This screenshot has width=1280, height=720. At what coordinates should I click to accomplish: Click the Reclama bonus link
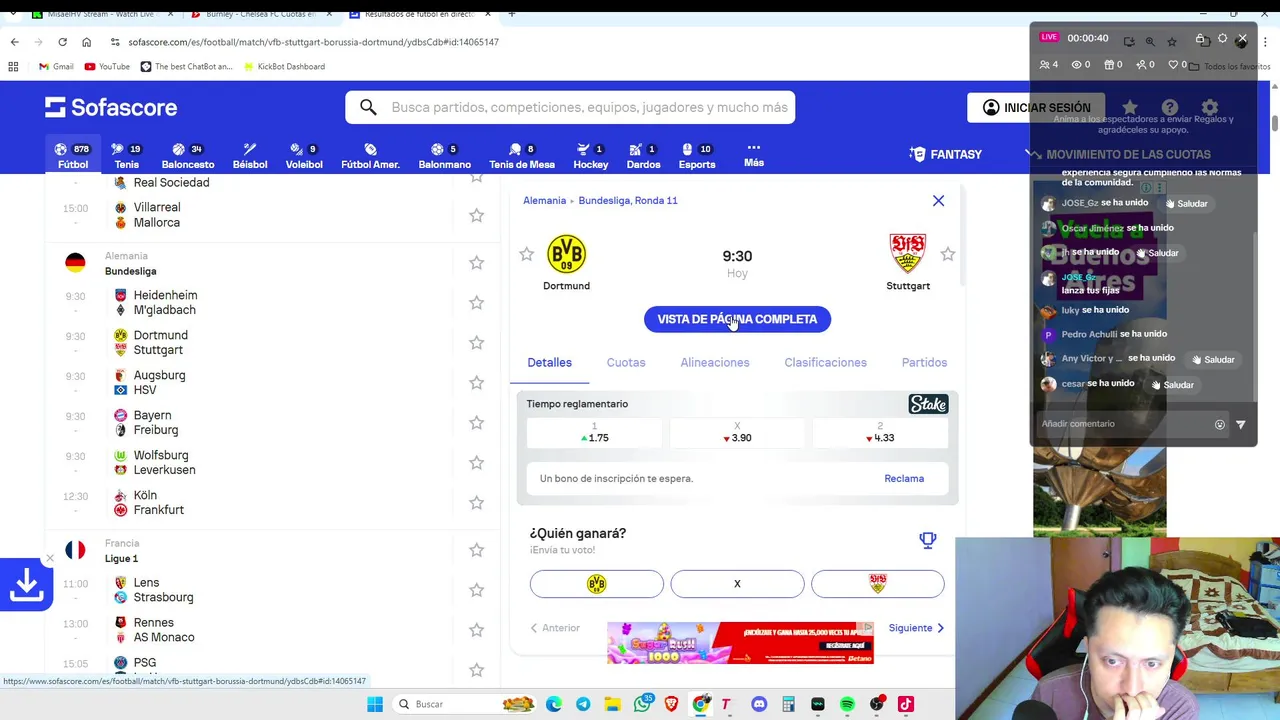[904, 478]
